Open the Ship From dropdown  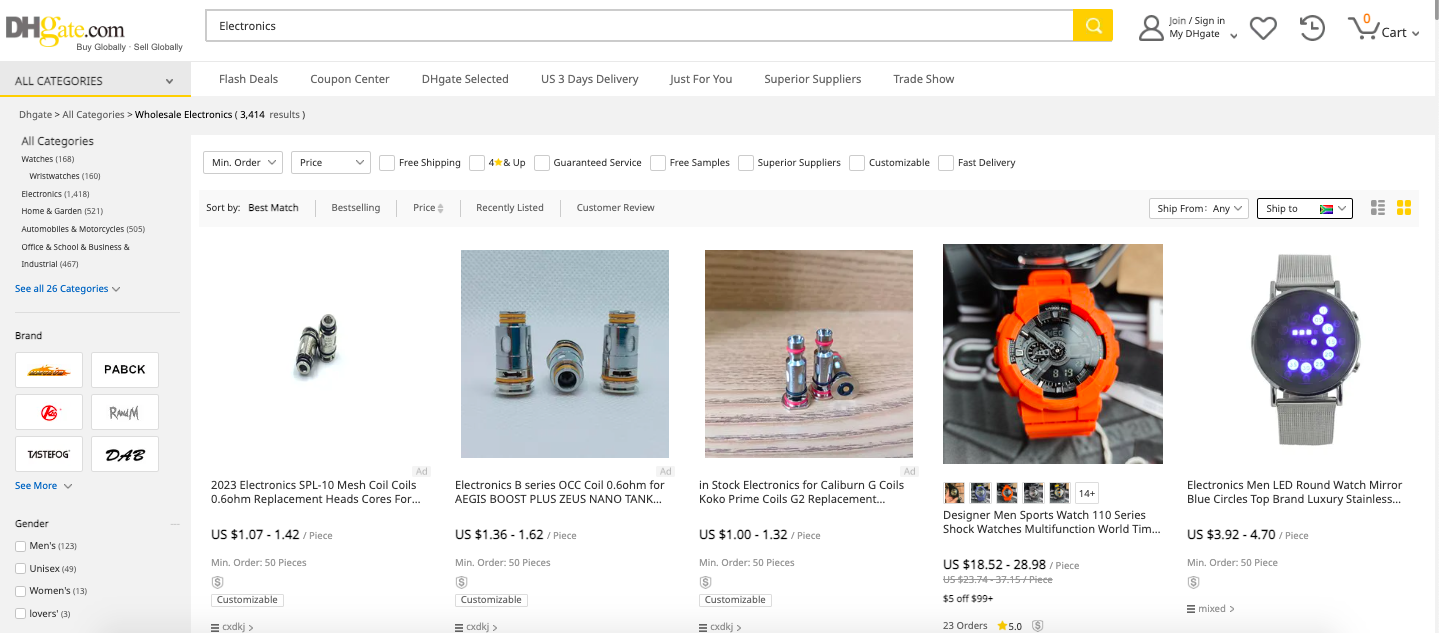[x=1197, y=208]
